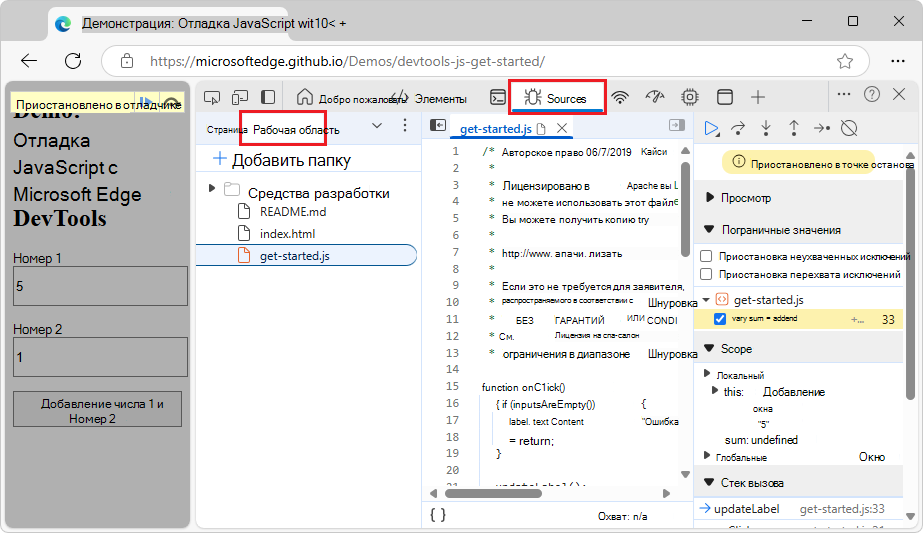The height and width of the screenshot is (533, 923).
Task: Go back to the previous page
Action: [x=29, y=61]
